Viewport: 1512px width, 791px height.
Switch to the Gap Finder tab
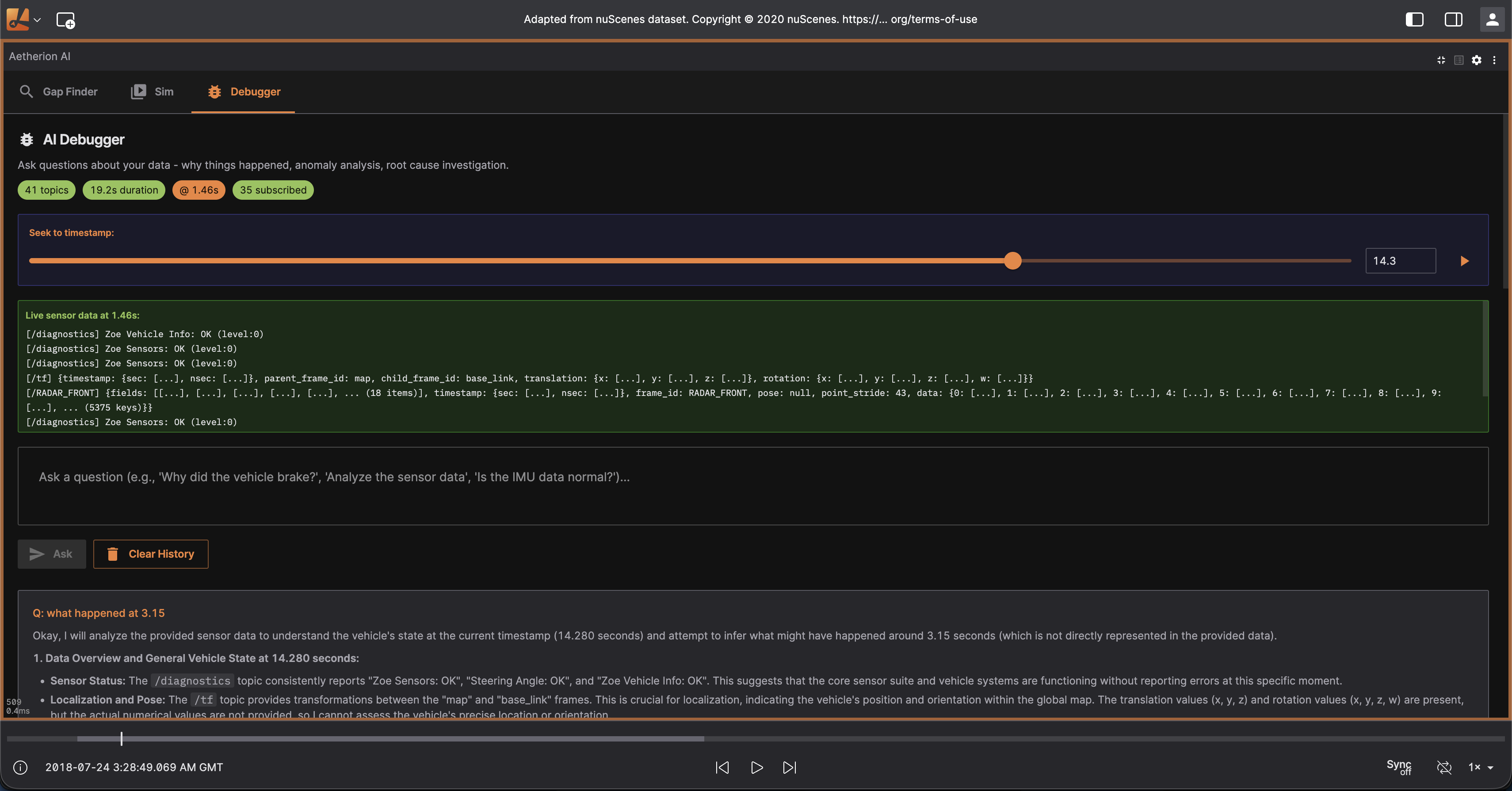click(59, 91)
